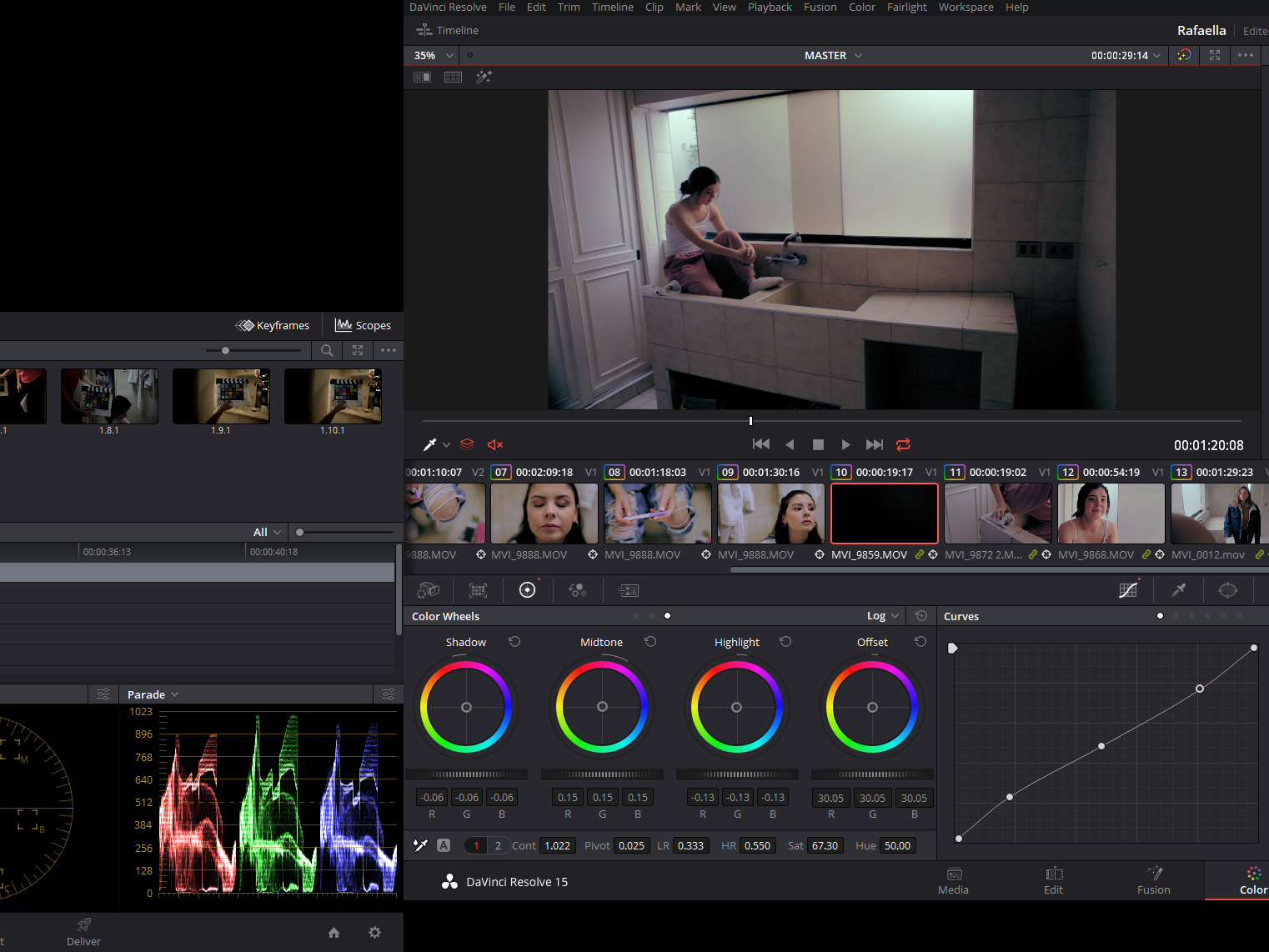Reset all Color Wheels adjustments

(921, 615)
